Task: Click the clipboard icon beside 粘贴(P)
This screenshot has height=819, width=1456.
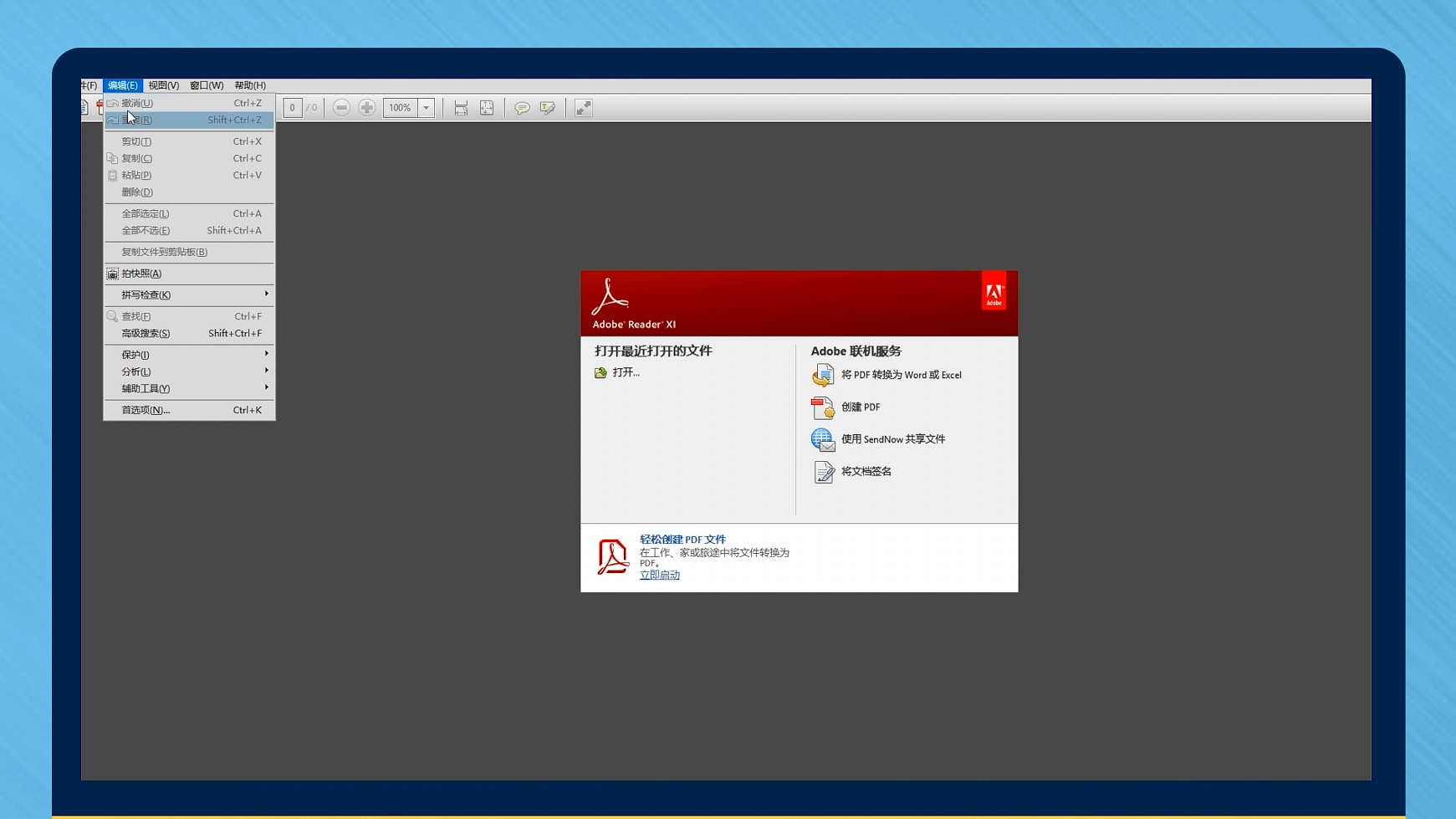Action: (112, 175)
